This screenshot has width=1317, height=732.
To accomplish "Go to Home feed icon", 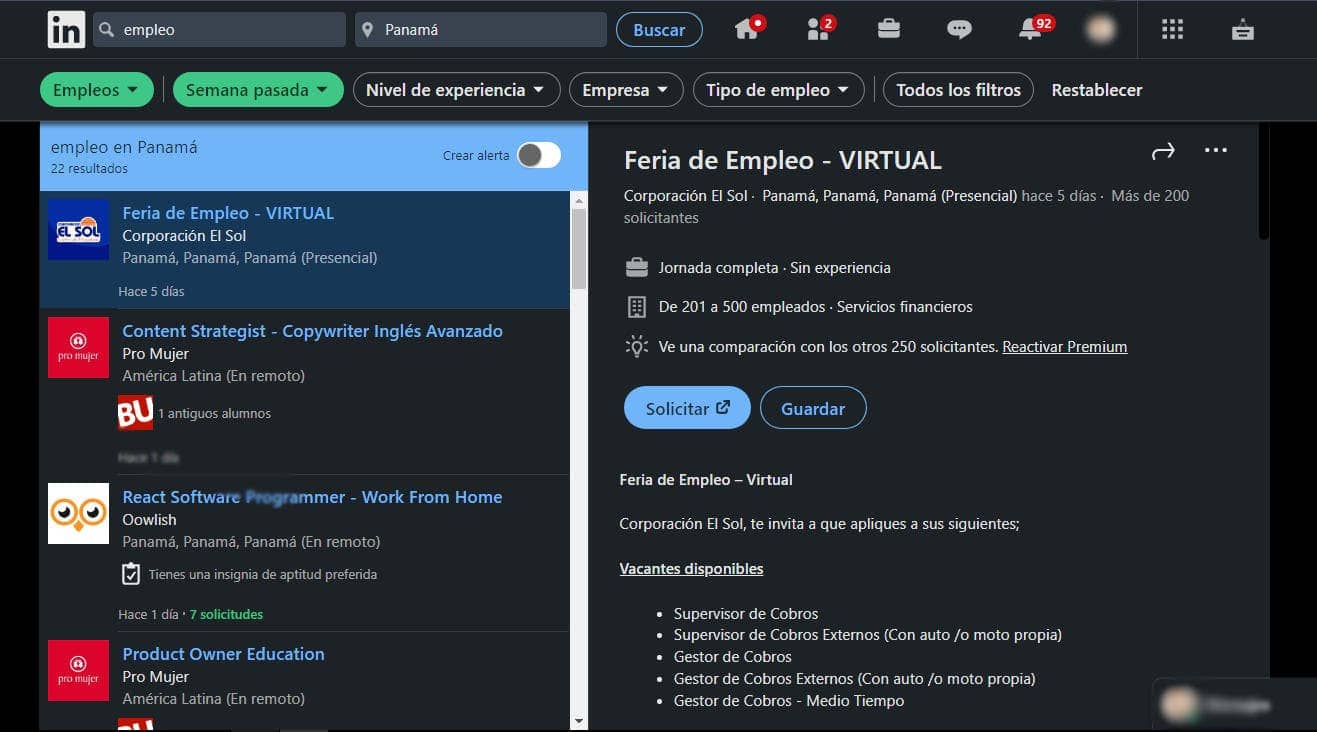I will tap(748, 29).
